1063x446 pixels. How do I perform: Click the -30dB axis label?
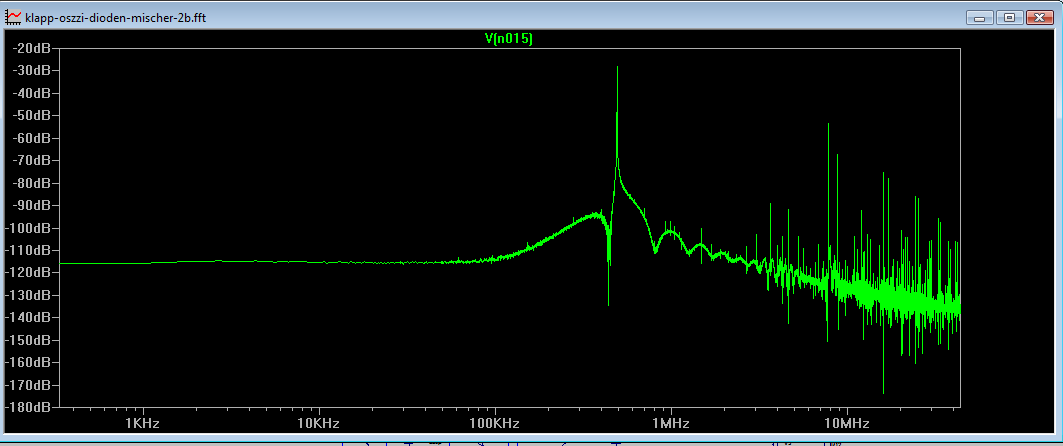coord(31,70)
